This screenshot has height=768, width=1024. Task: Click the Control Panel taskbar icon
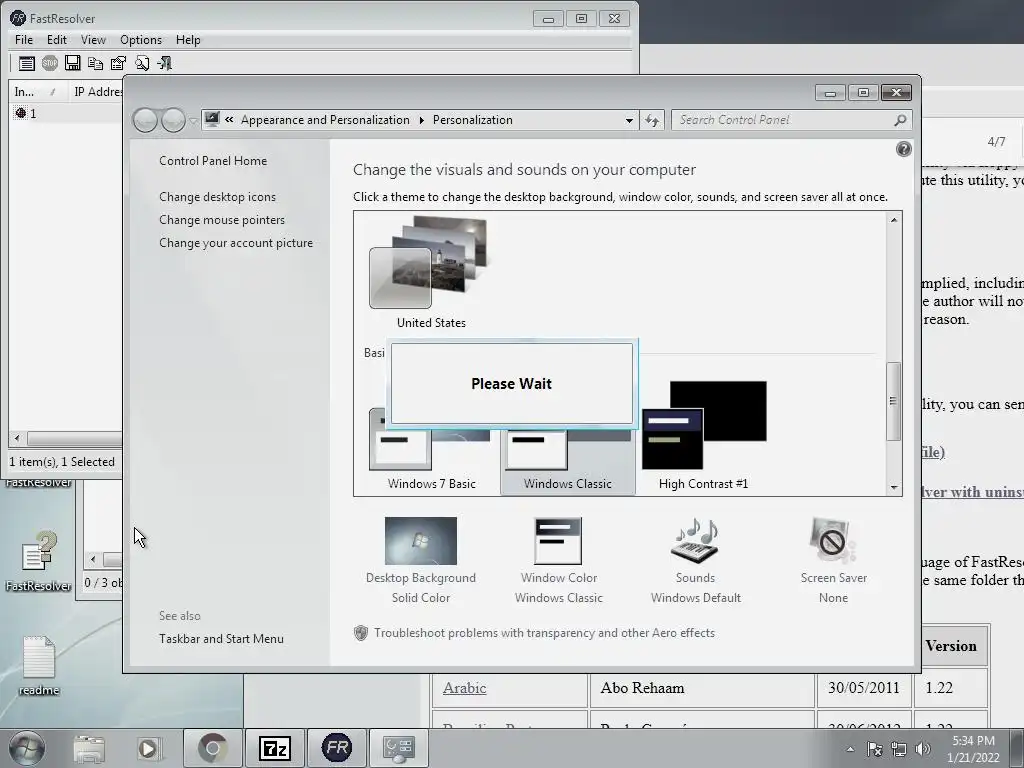pos(399,748)
